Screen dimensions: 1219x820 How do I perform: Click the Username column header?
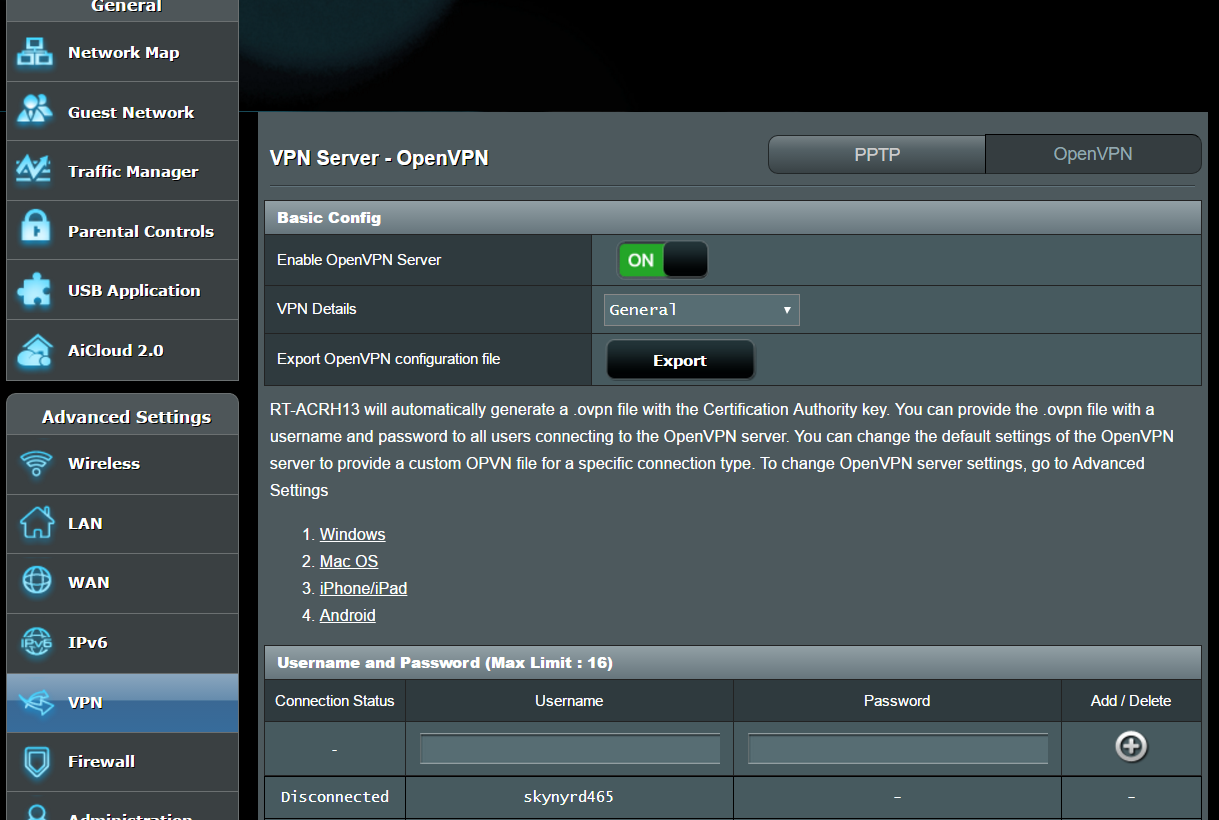[x=569, y=701]
